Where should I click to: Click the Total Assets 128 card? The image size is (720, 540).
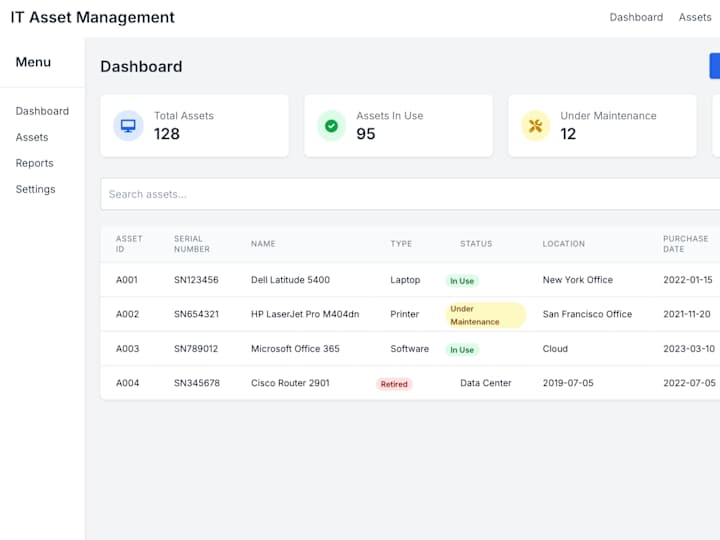194,126
